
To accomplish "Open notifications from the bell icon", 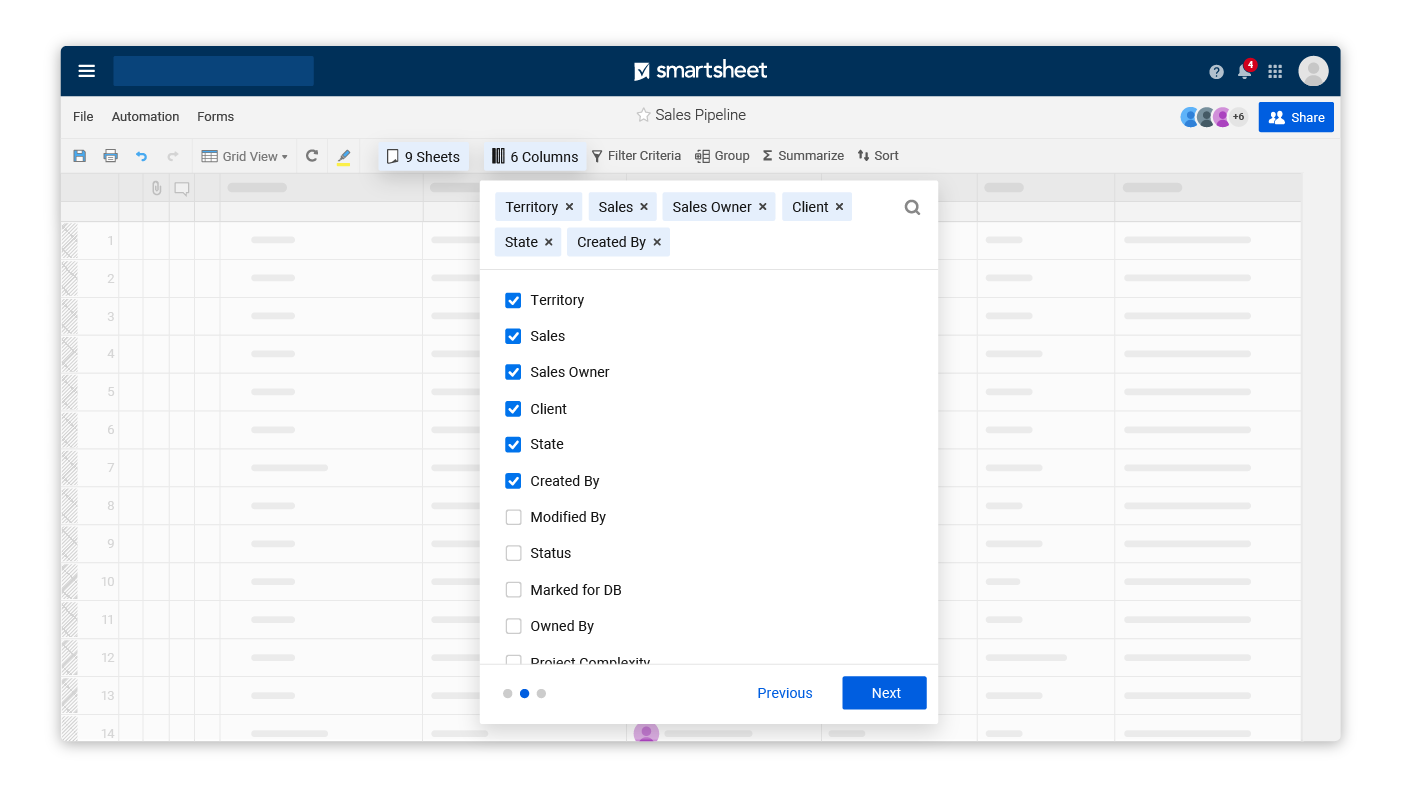I will click(1243, 71).
